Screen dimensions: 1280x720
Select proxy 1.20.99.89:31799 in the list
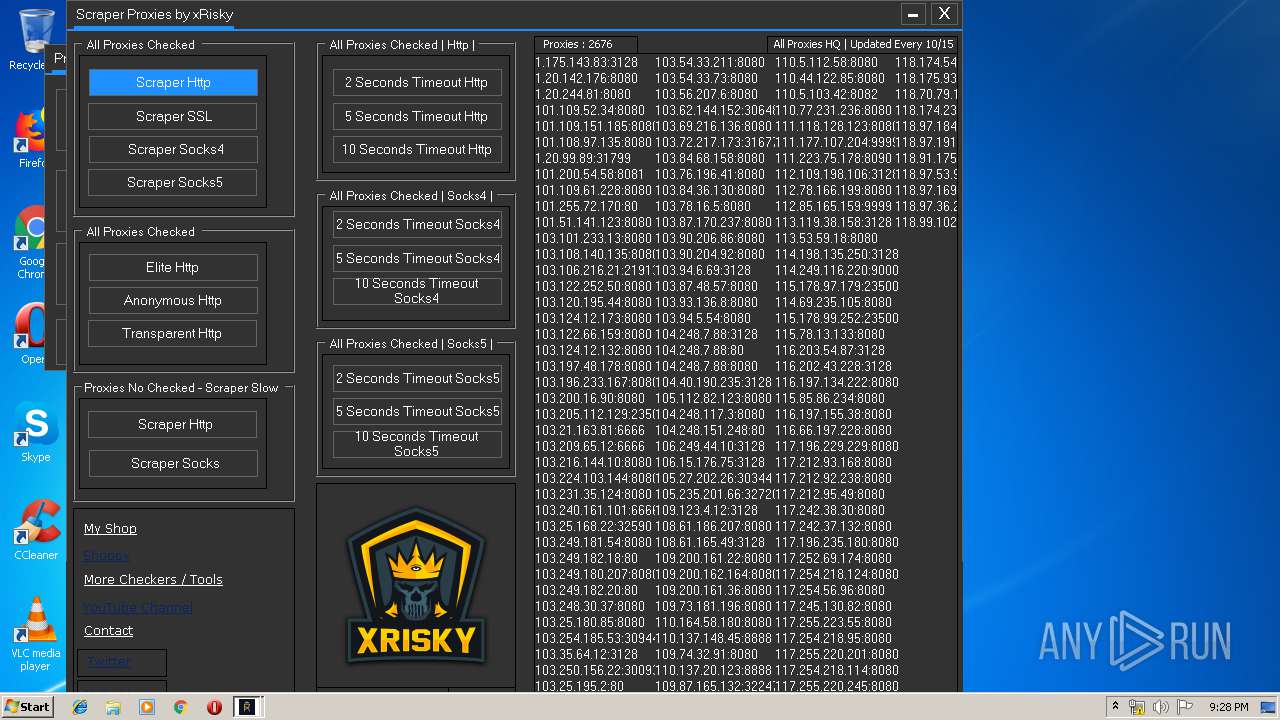(x=583, y=158)
